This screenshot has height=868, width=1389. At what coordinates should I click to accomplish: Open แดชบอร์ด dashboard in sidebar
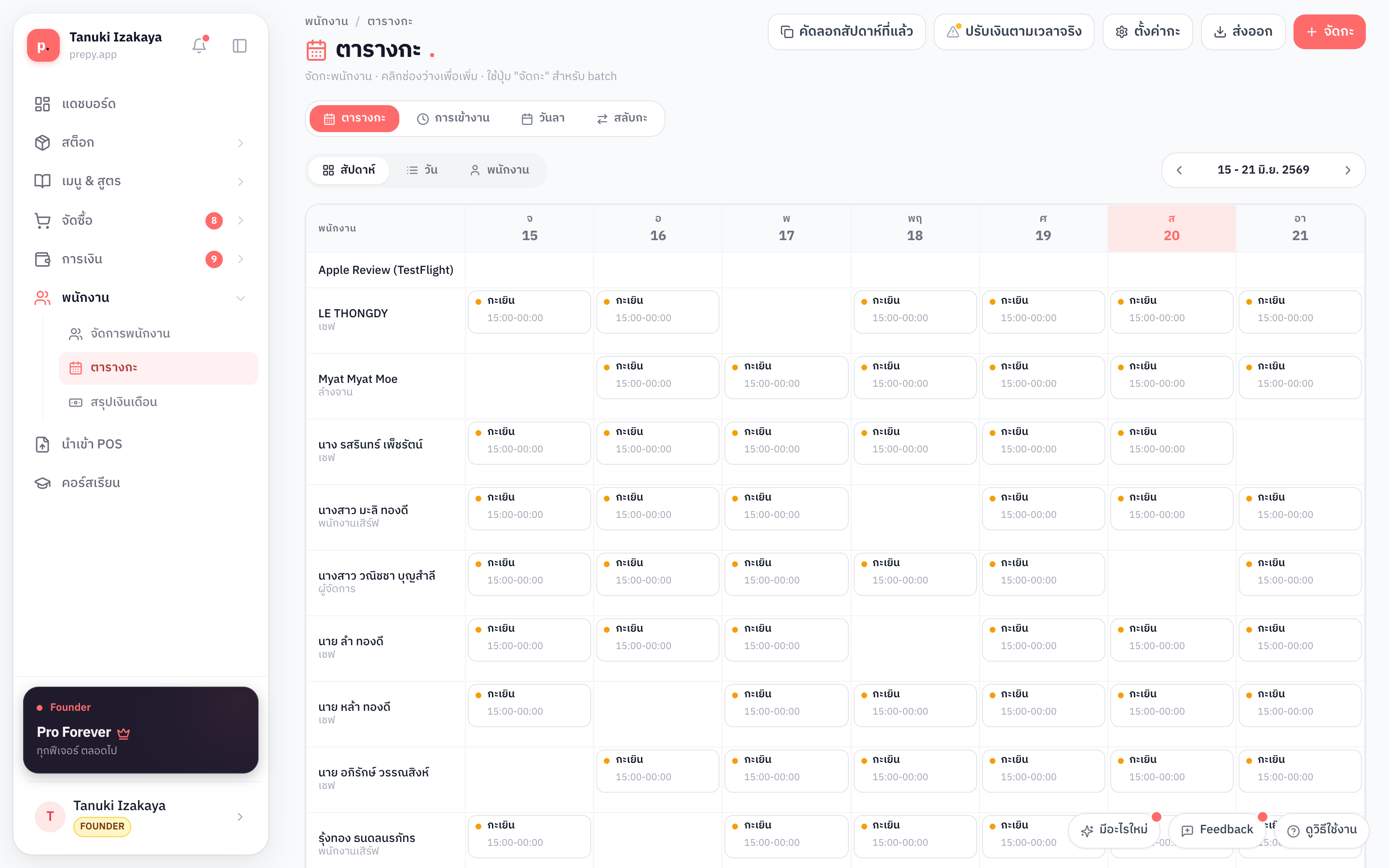[x=141, y=104]
